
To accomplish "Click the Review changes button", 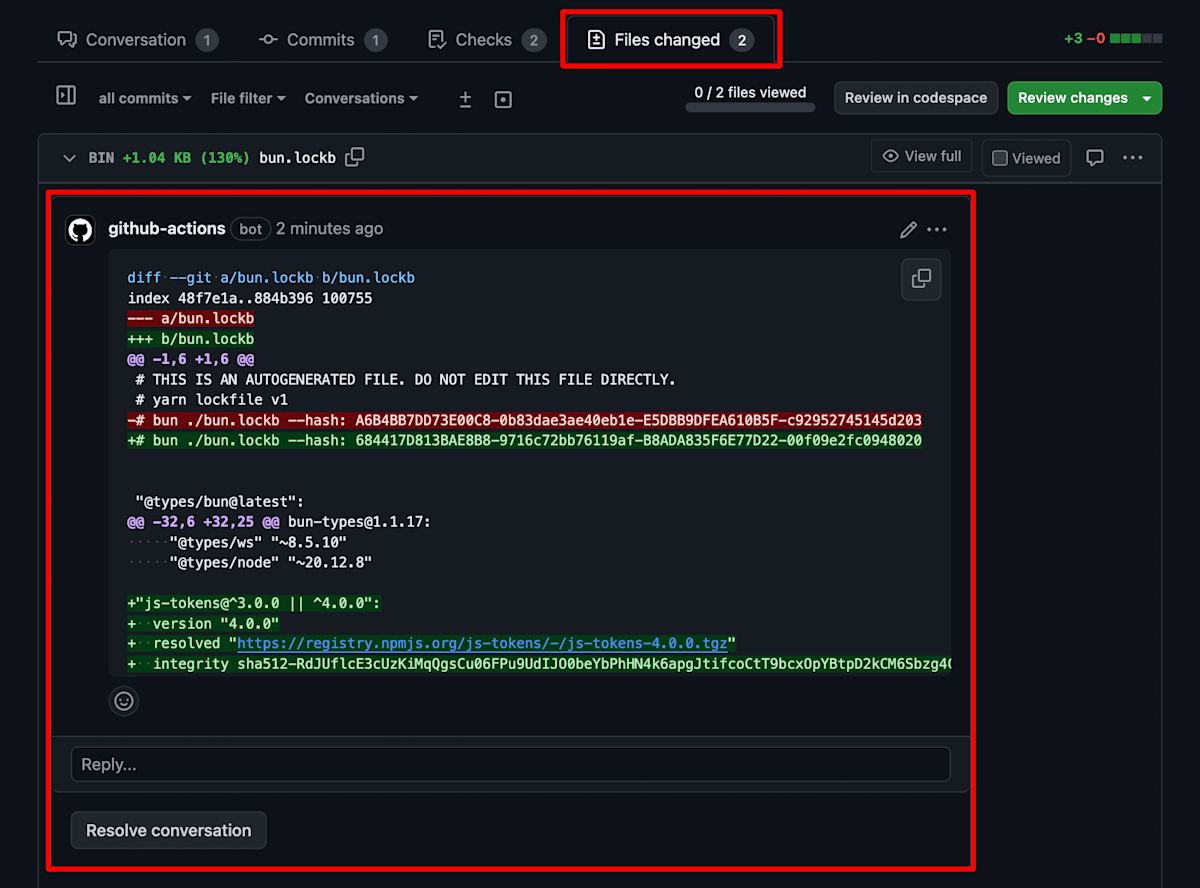I will click(x=1084, y=98).
